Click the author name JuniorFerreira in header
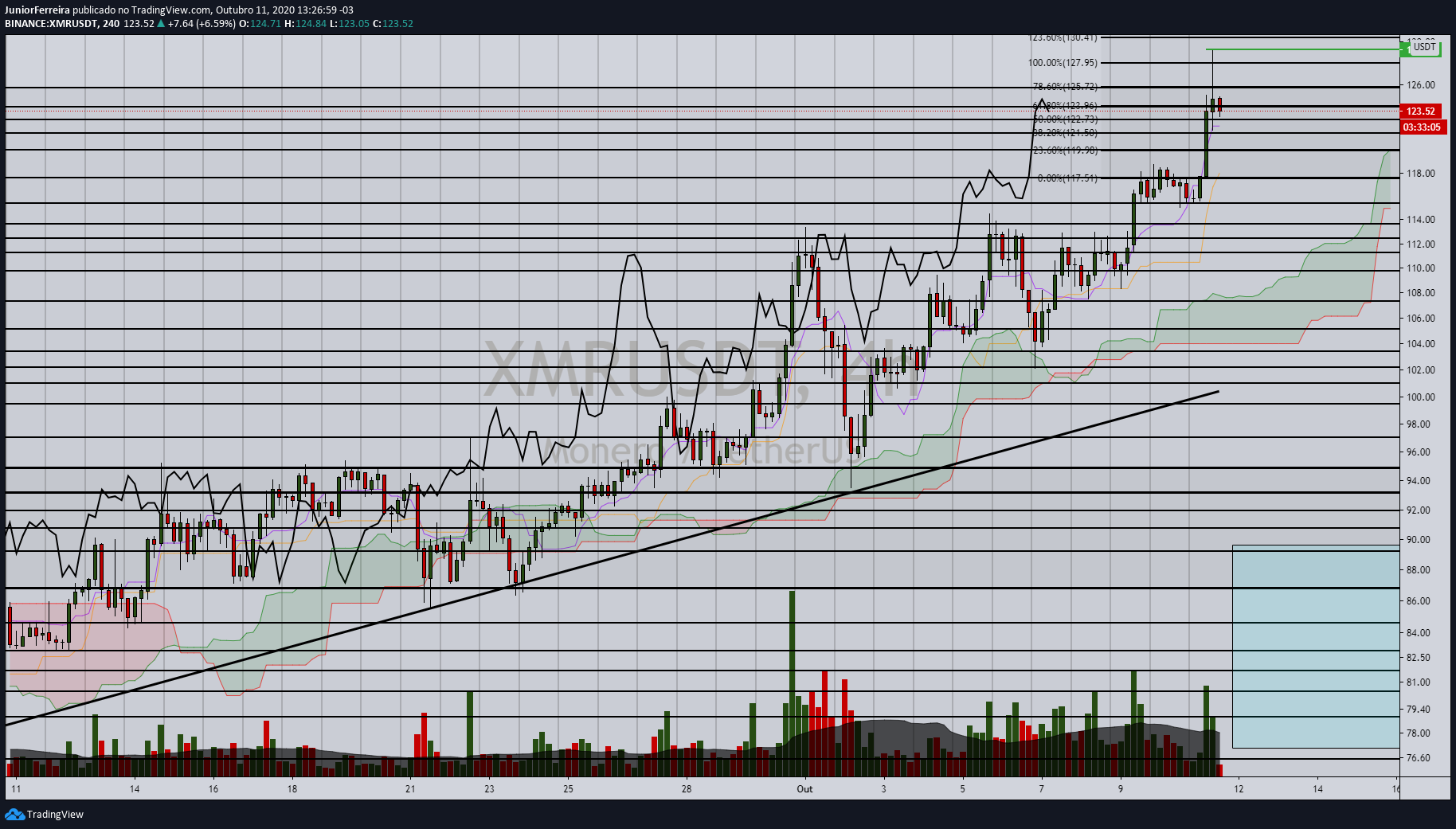 pyautogui.click(x=37, y=10)
